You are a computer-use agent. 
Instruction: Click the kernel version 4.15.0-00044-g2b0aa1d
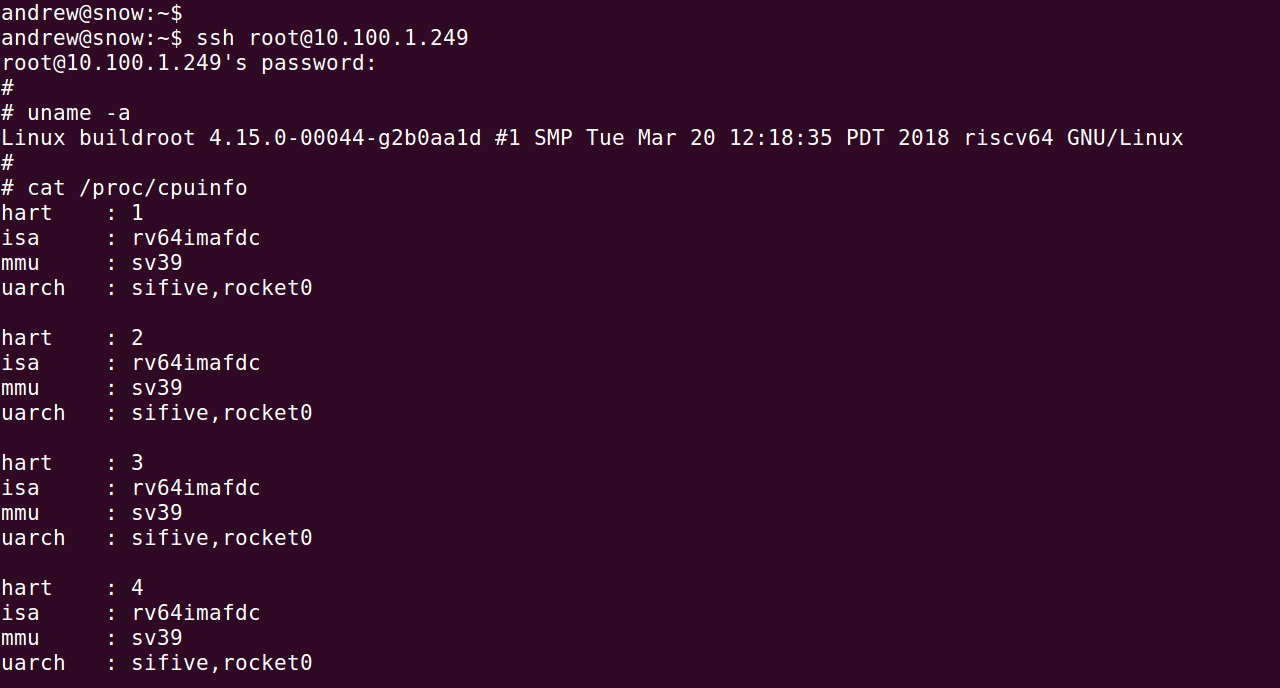345,138
